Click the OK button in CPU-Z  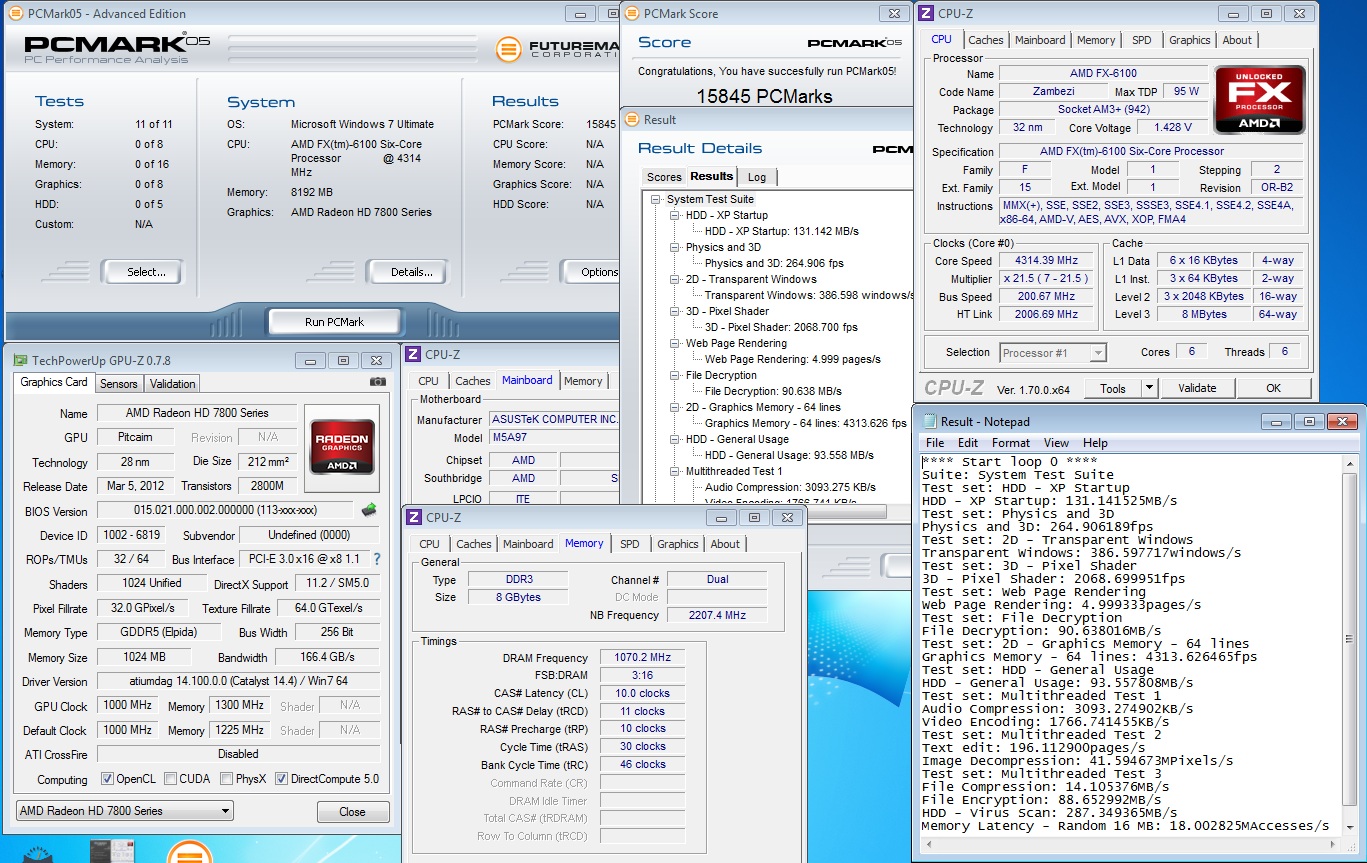pyautogui.click(x=1273, y=388)
